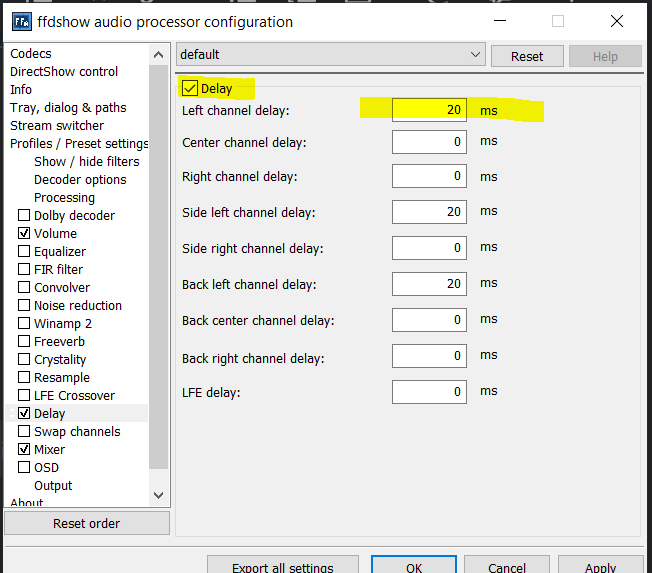Click the ffdshow app icon in title bar
Viewport: 652px width, 573px height.
[x=22, y=22]
